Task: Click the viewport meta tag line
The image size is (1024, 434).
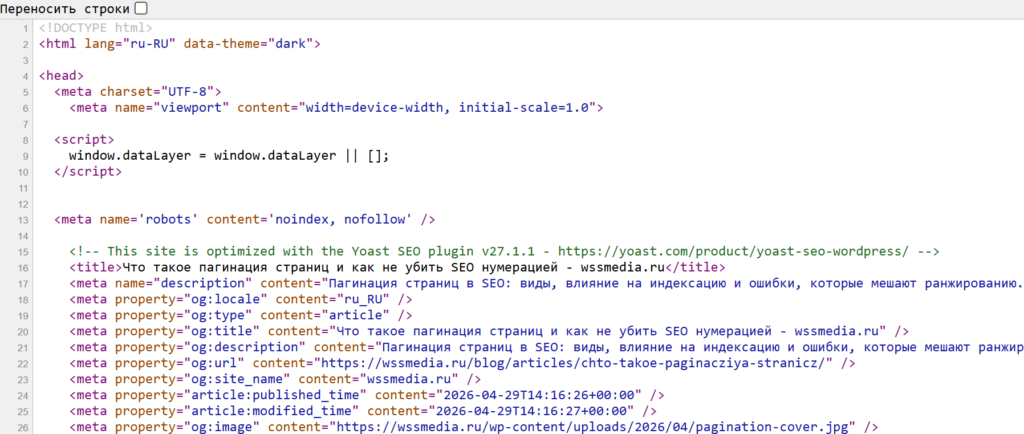Action: click(336, 108)
